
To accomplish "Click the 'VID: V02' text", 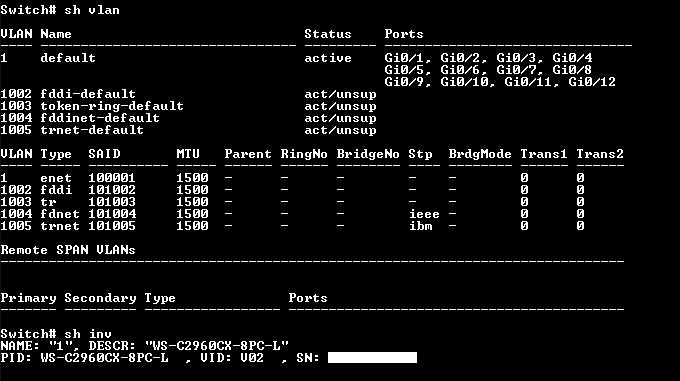I will click(x=232, y=358).
